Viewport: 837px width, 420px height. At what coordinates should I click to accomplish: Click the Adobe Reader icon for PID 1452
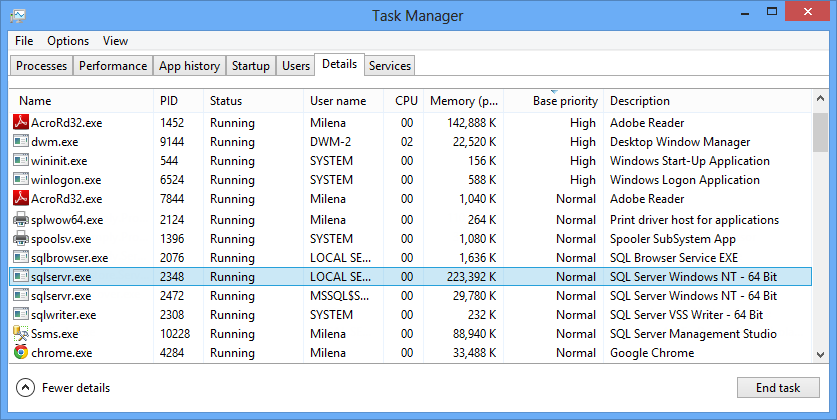(x=21, y=122)
